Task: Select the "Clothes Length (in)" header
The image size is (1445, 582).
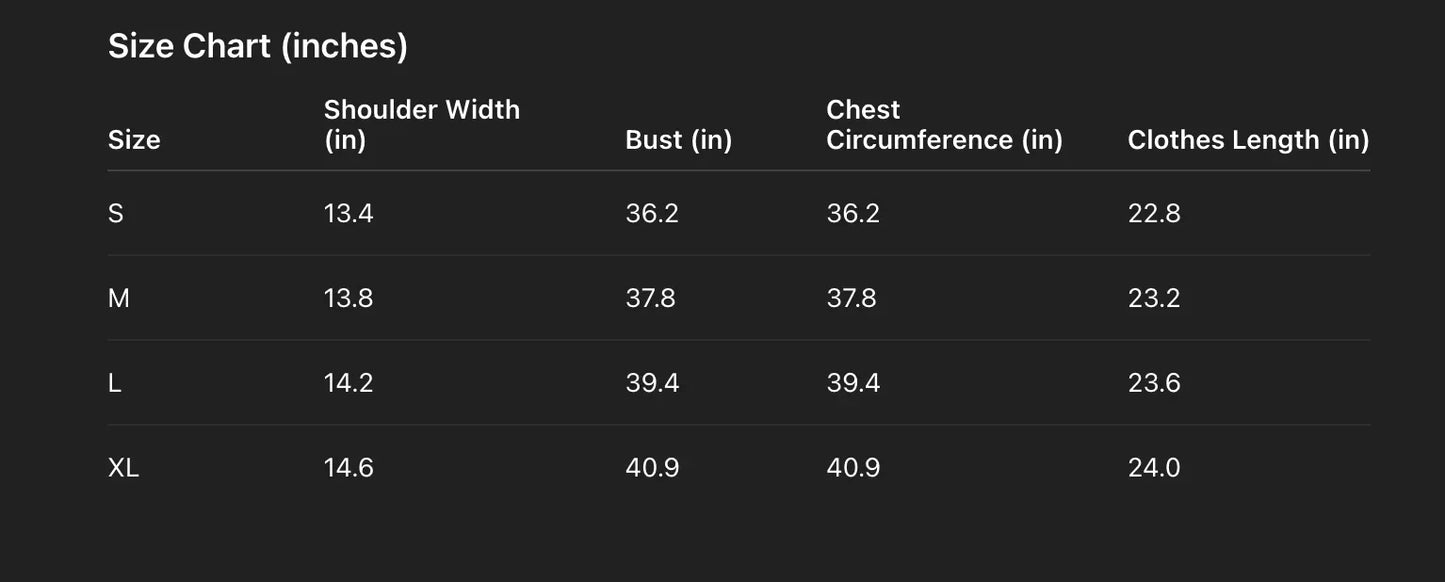Action: point(1247,140)
